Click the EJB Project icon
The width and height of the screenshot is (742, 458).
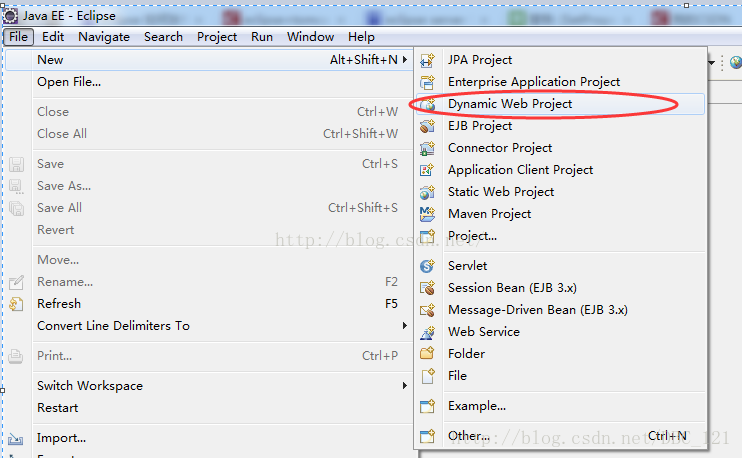(427, 126)
